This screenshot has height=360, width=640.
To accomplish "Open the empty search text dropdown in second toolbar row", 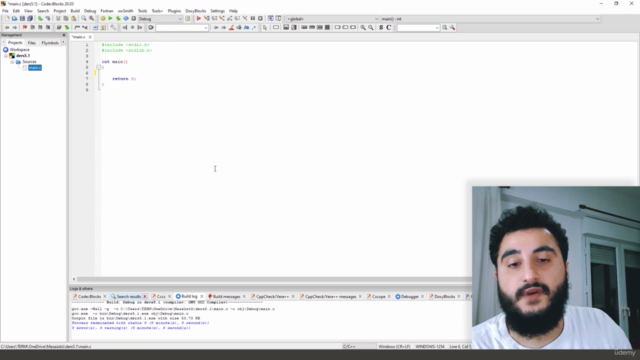I will [x=182, y=28].
